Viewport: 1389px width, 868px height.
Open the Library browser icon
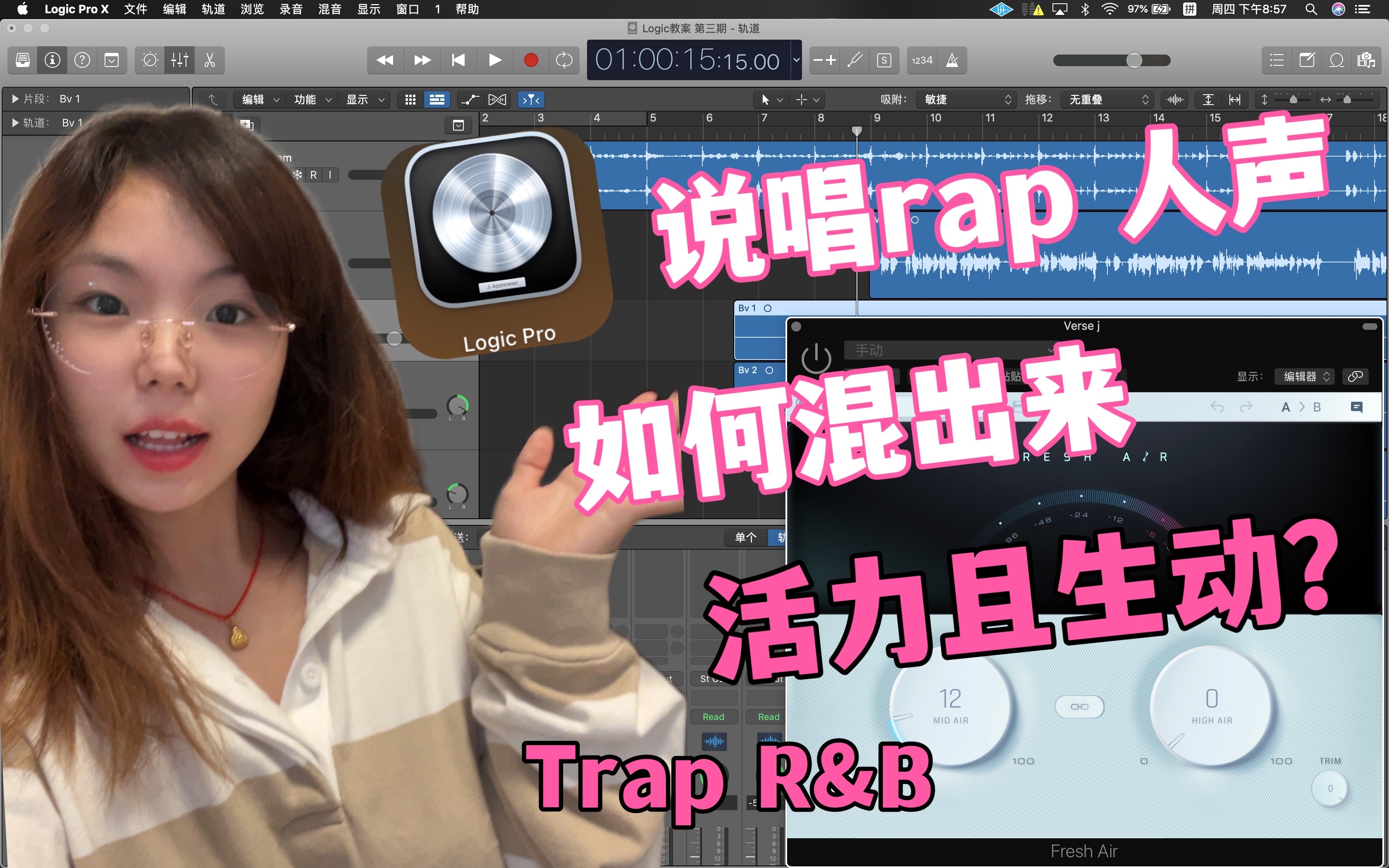point(22,60)
